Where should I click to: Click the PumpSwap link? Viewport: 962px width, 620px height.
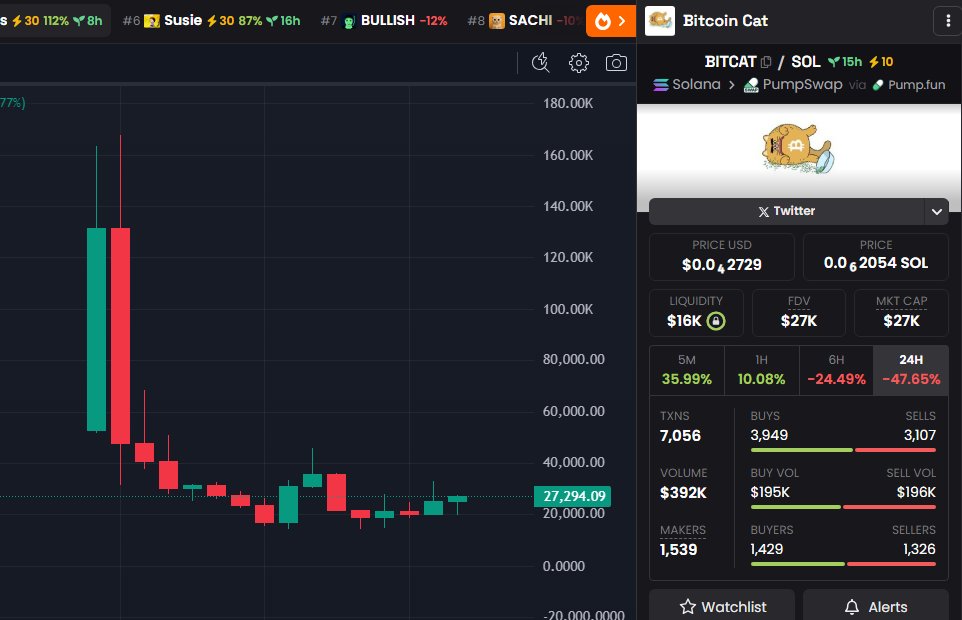pos(793,85)
